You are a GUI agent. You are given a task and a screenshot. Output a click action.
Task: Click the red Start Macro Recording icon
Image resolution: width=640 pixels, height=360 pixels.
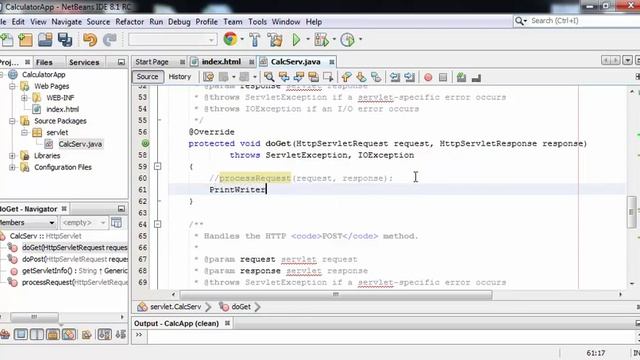[x=428, y=77]
